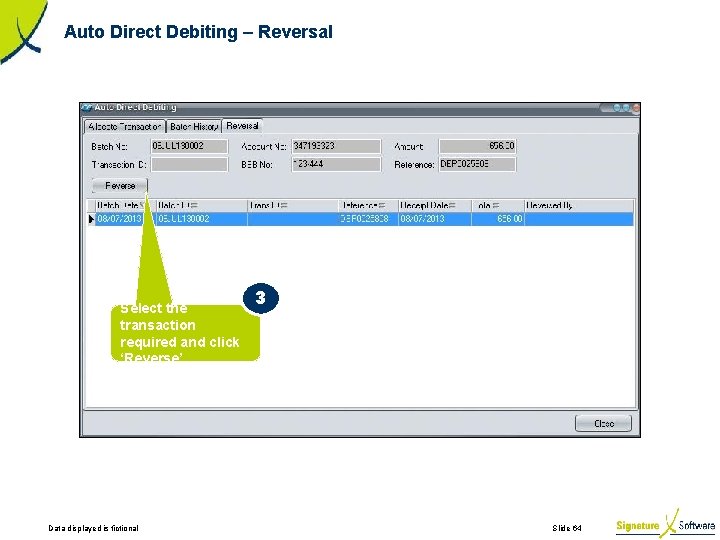Click the Reverse button

click(119, 186)
